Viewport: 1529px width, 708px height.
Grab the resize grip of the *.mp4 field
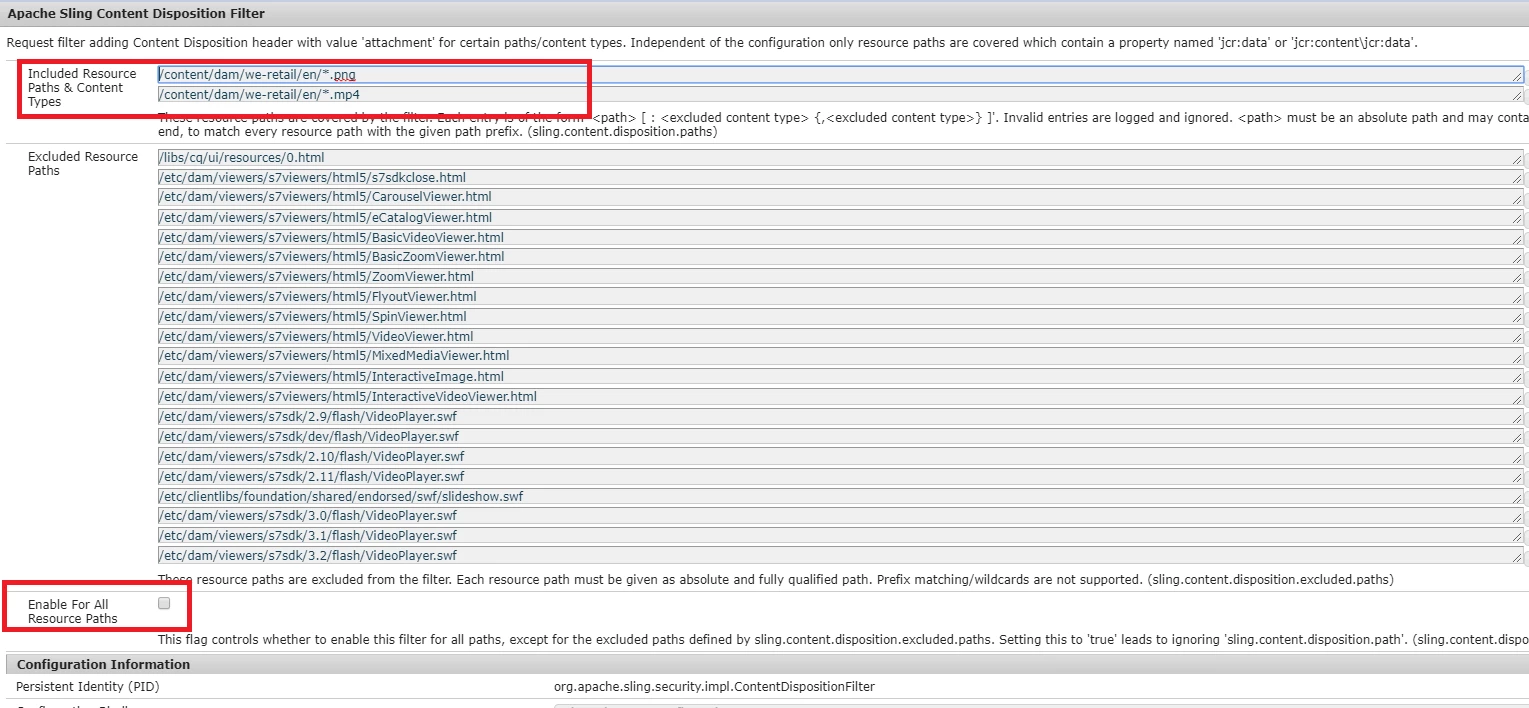[1518, 96]
